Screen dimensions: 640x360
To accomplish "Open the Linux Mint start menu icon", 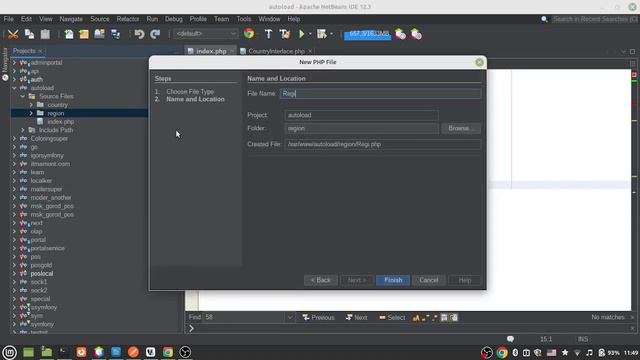I will pos(9,352).
